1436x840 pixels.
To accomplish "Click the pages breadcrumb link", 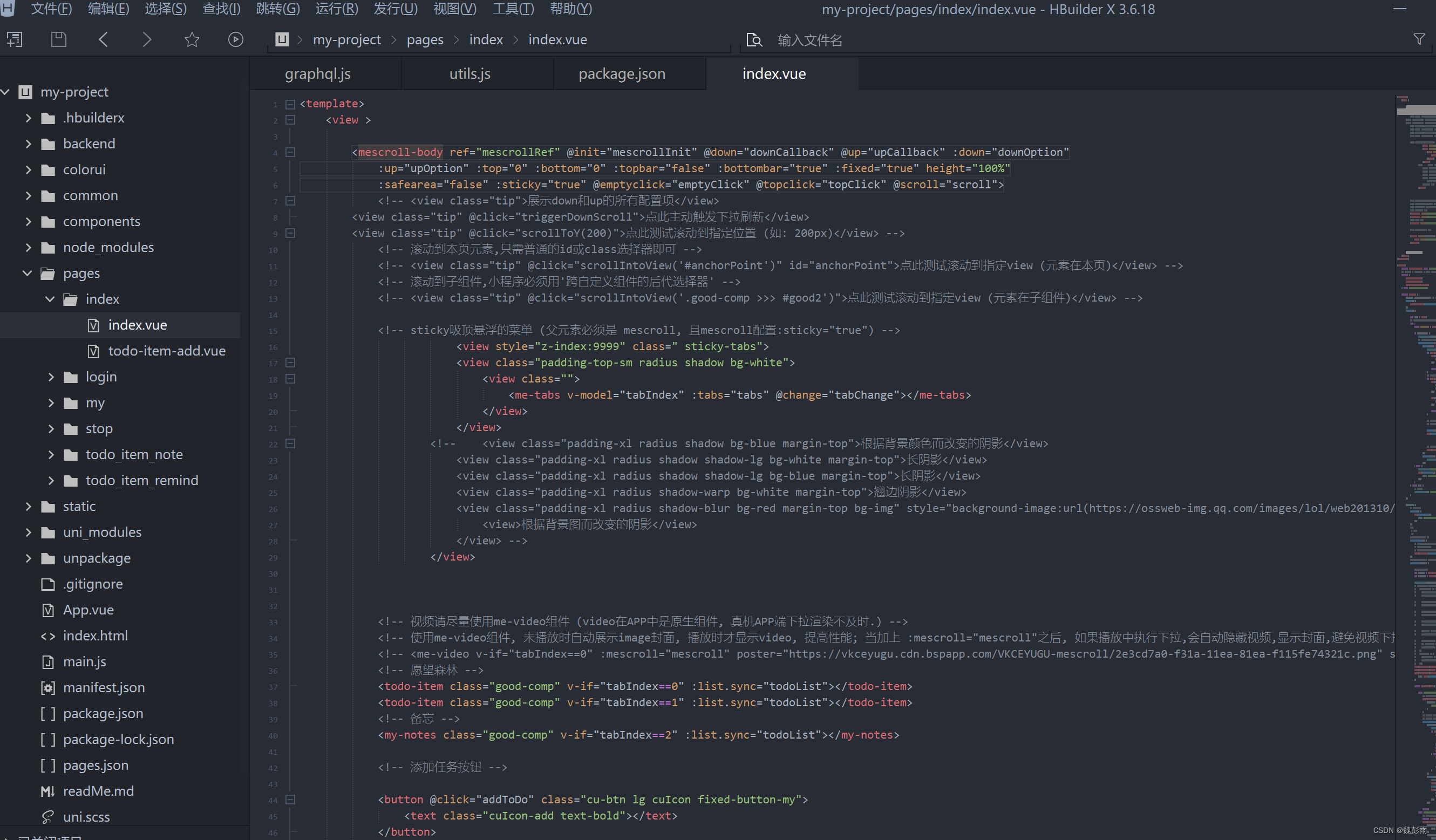I will 425,39.
